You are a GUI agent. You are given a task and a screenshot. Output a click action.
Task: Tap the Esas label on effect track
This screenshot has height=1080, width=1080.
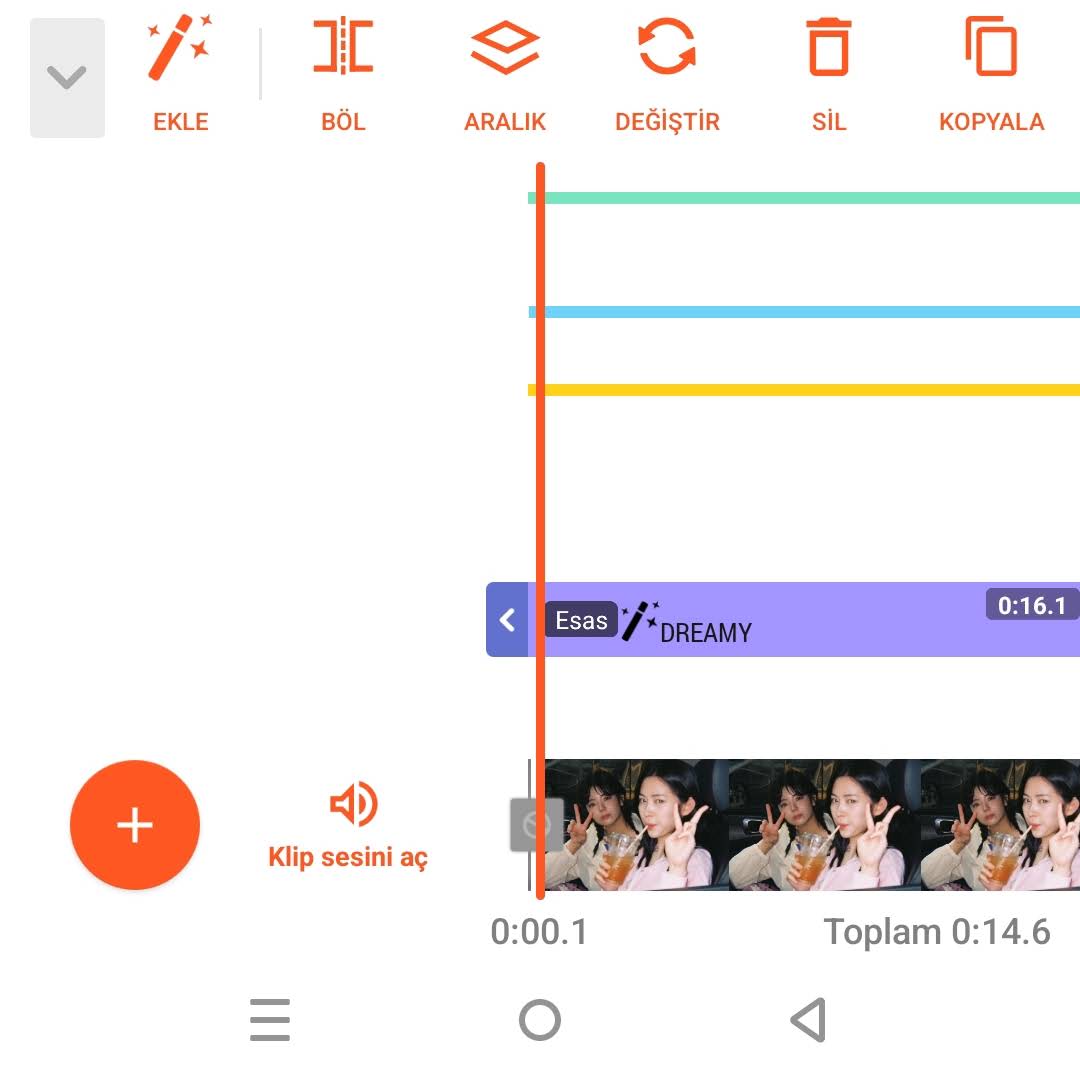pyautogui.click(x=581, y=620)
